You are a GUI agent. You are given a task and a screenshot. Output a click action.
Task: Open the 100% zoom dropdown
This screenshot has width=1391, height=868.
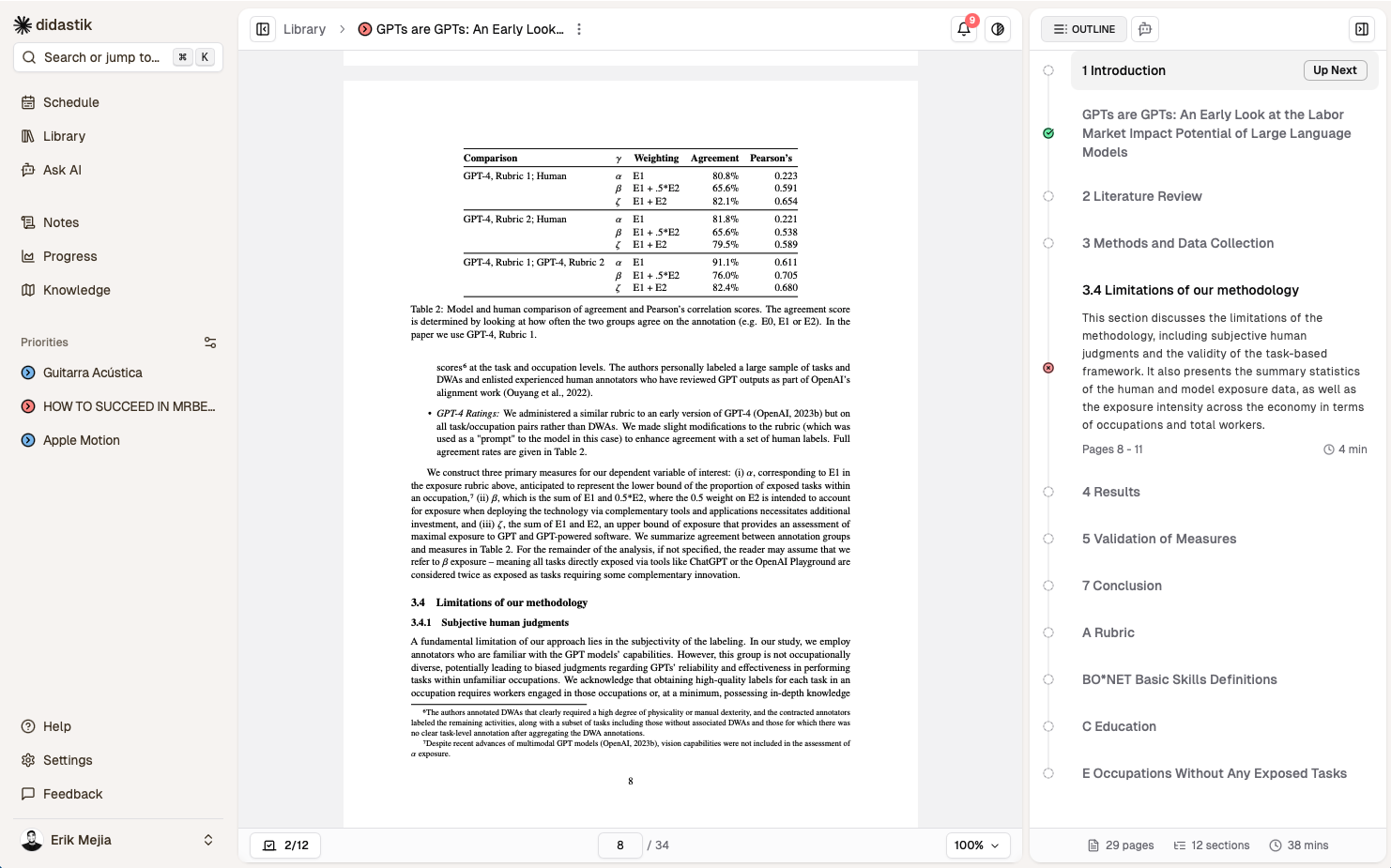978,845
